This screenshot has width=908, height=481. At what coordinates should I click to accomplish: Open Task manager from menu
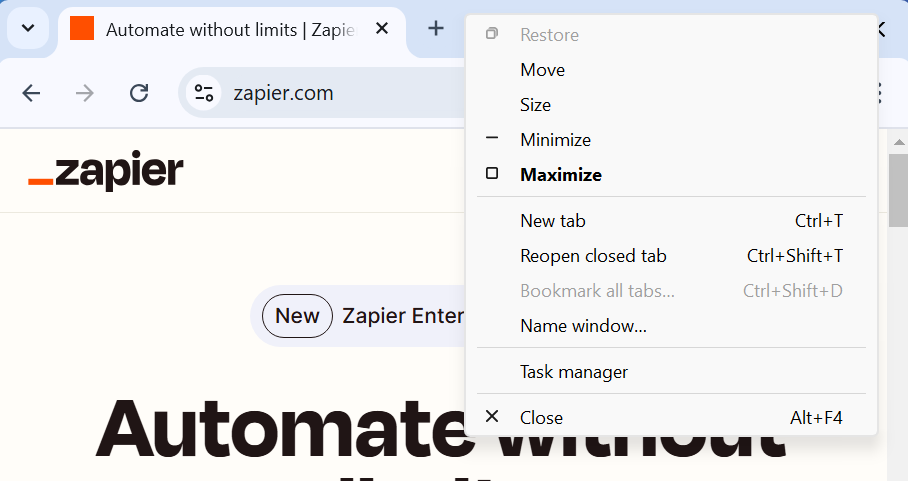(671, 372)
